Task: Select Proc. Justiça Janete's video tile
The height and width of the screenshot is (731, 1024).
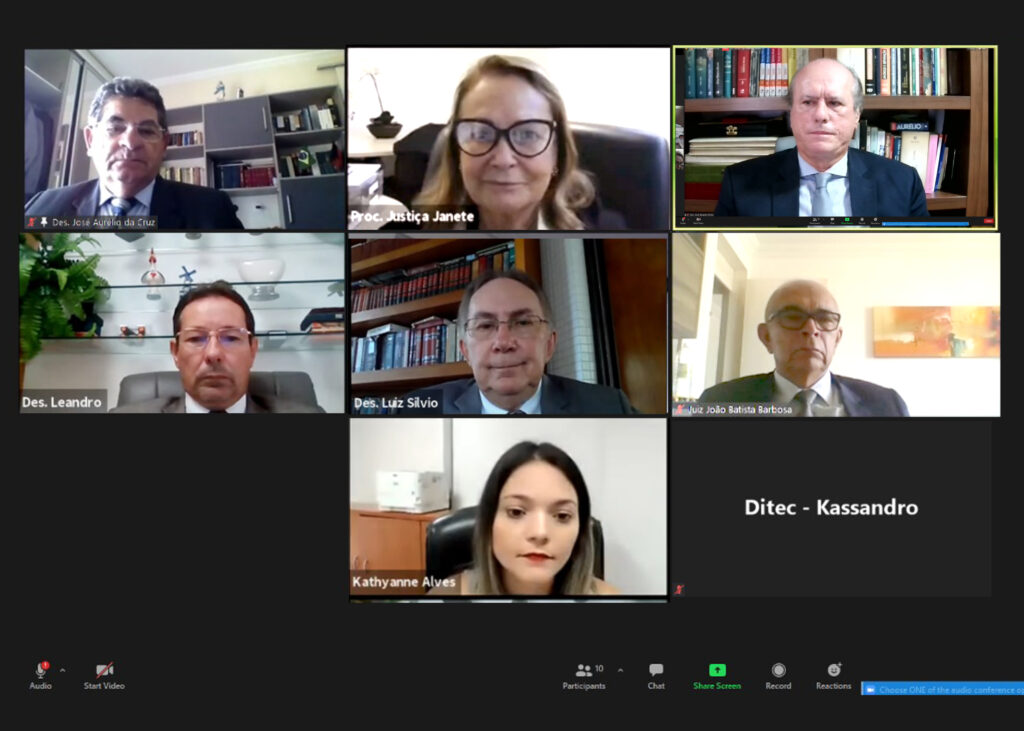Action: tap(508, 138)
